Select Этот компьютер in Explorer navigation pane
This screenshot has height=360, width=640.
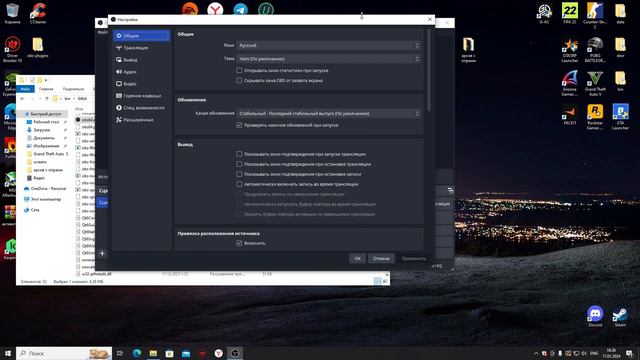[x=43, y=199]
